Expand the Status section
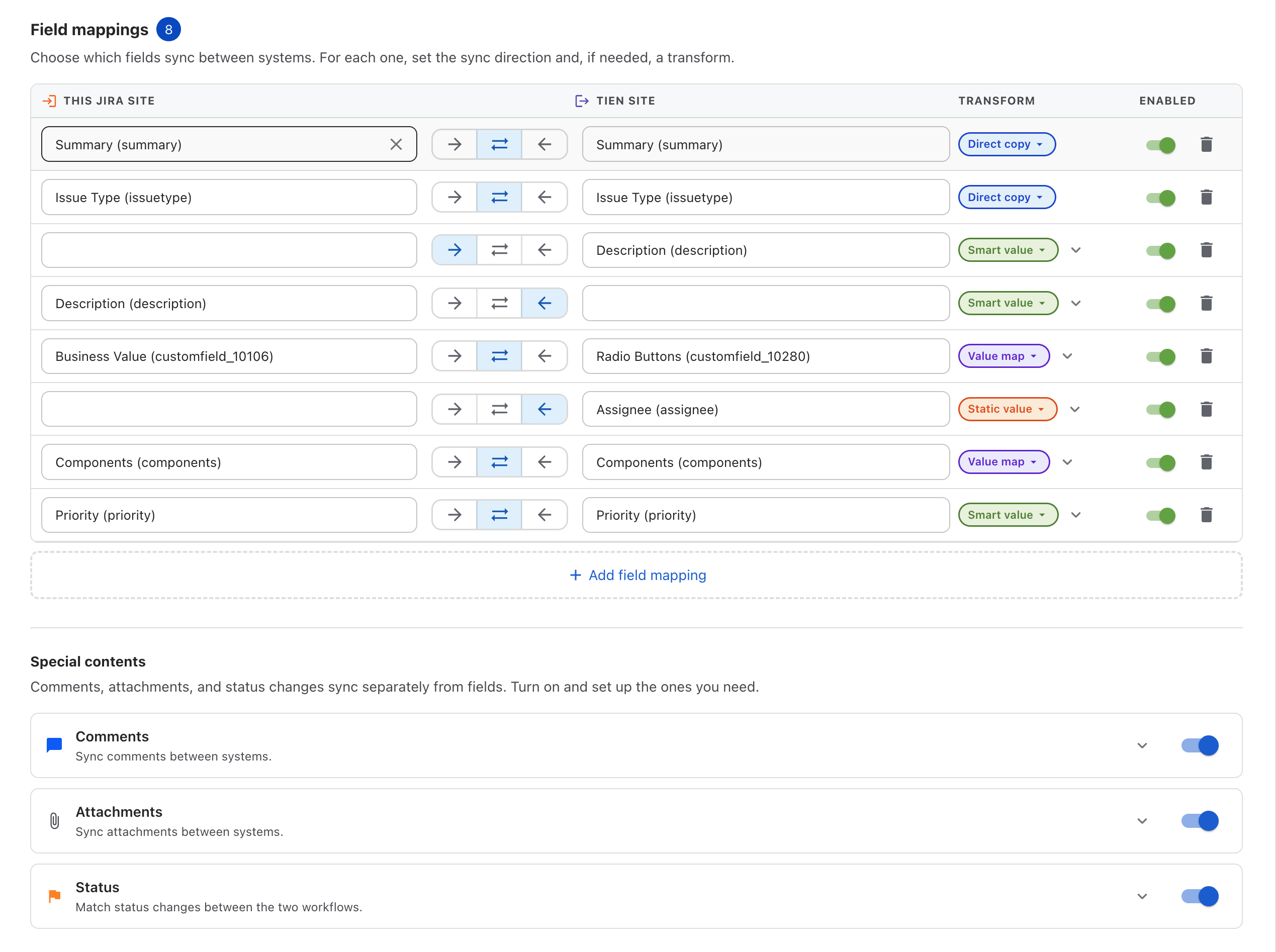 pyautogui.click(x=1142, y=897)
